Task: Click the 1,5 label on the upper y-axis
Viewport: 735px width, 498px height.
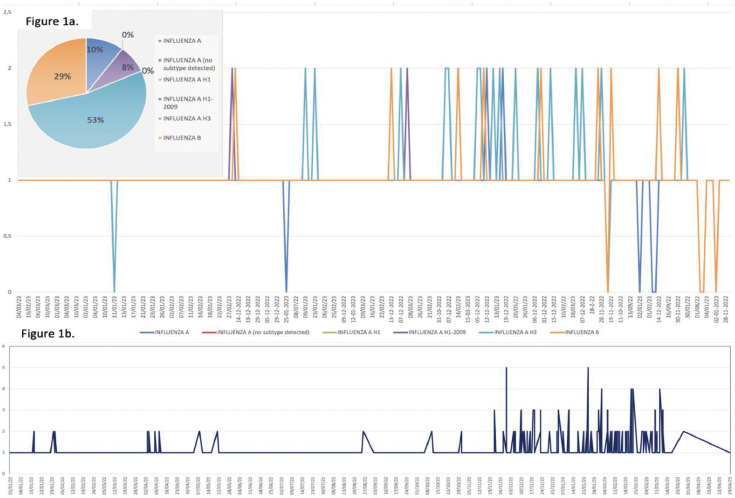Action: tap(8, 125)
